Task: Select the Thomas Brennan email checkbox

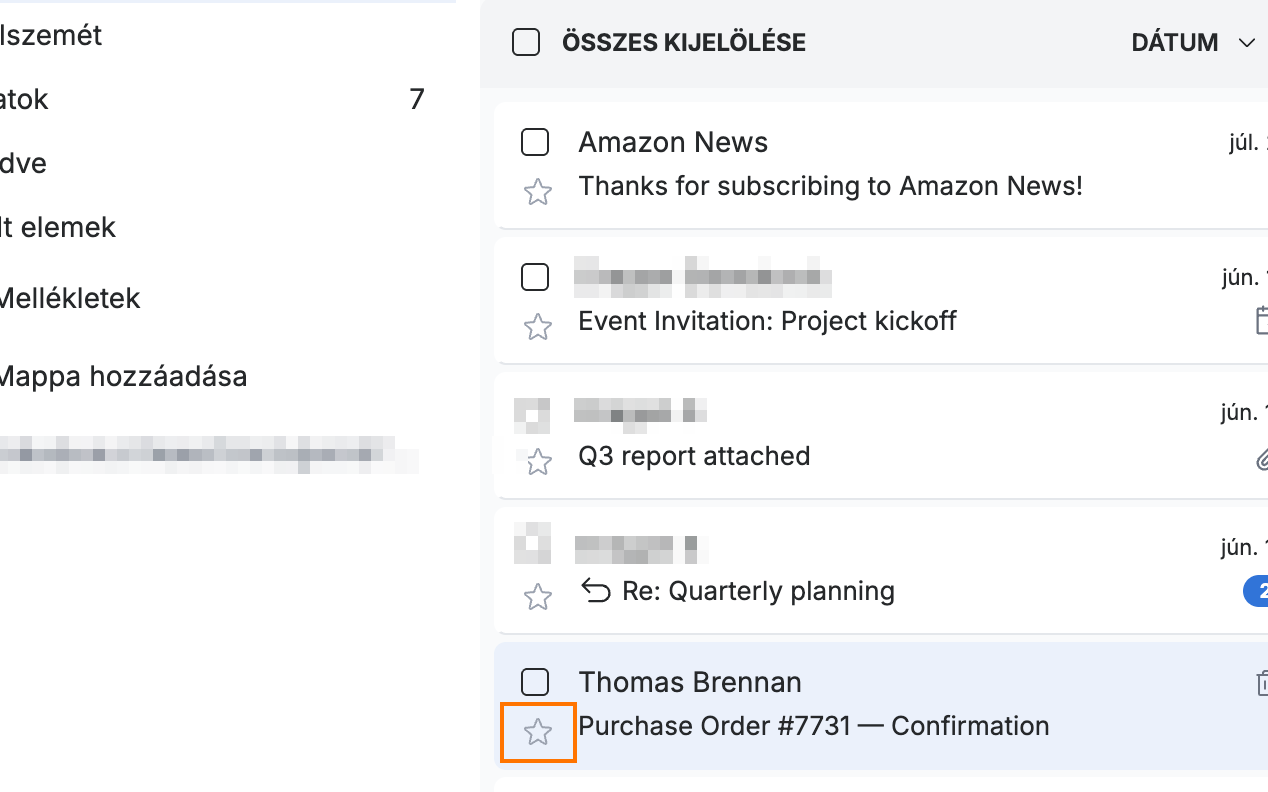Action: pos(535,682)
